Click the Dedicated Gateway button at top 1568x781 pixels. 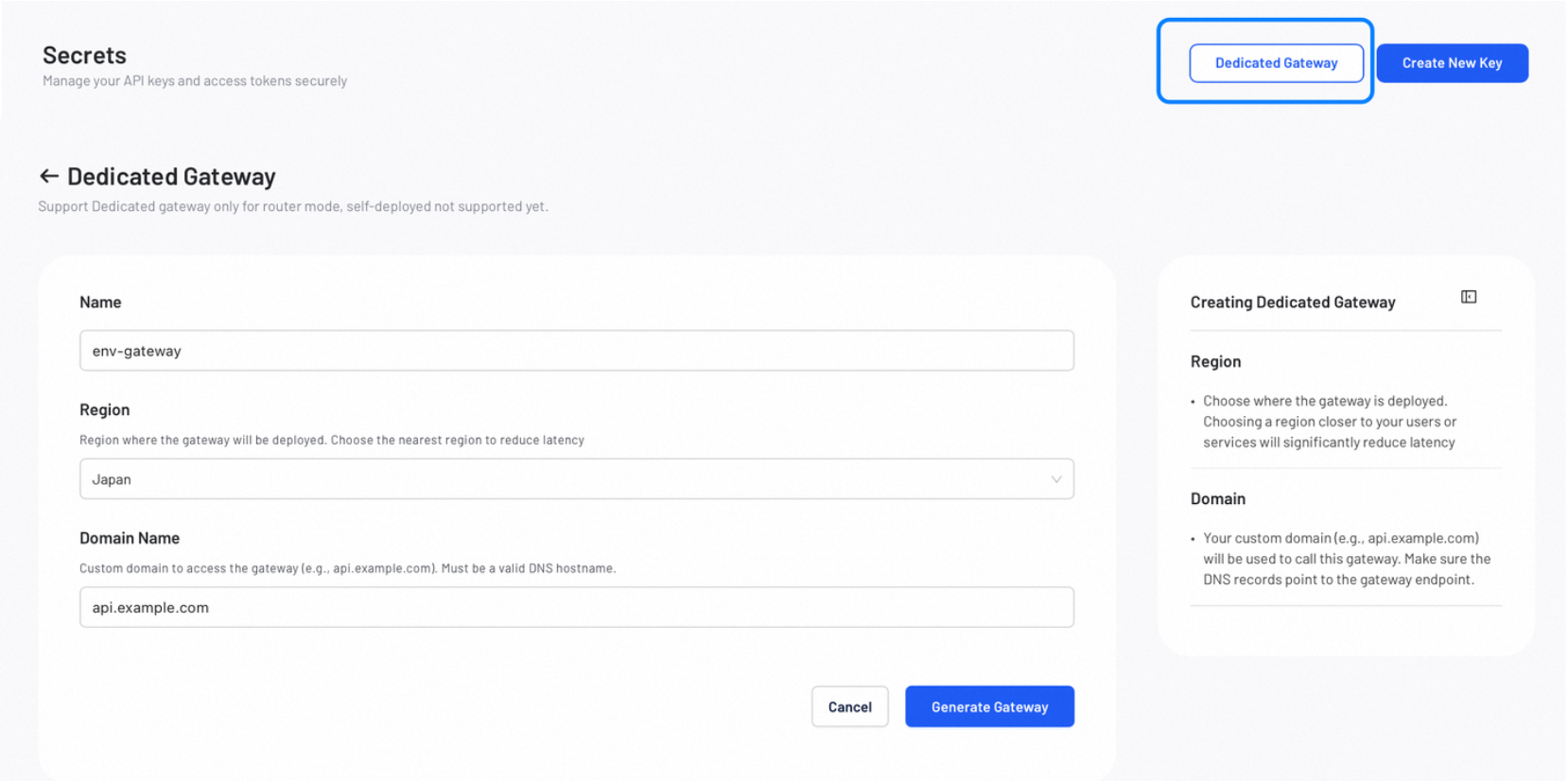click(x=1276, y=63)
